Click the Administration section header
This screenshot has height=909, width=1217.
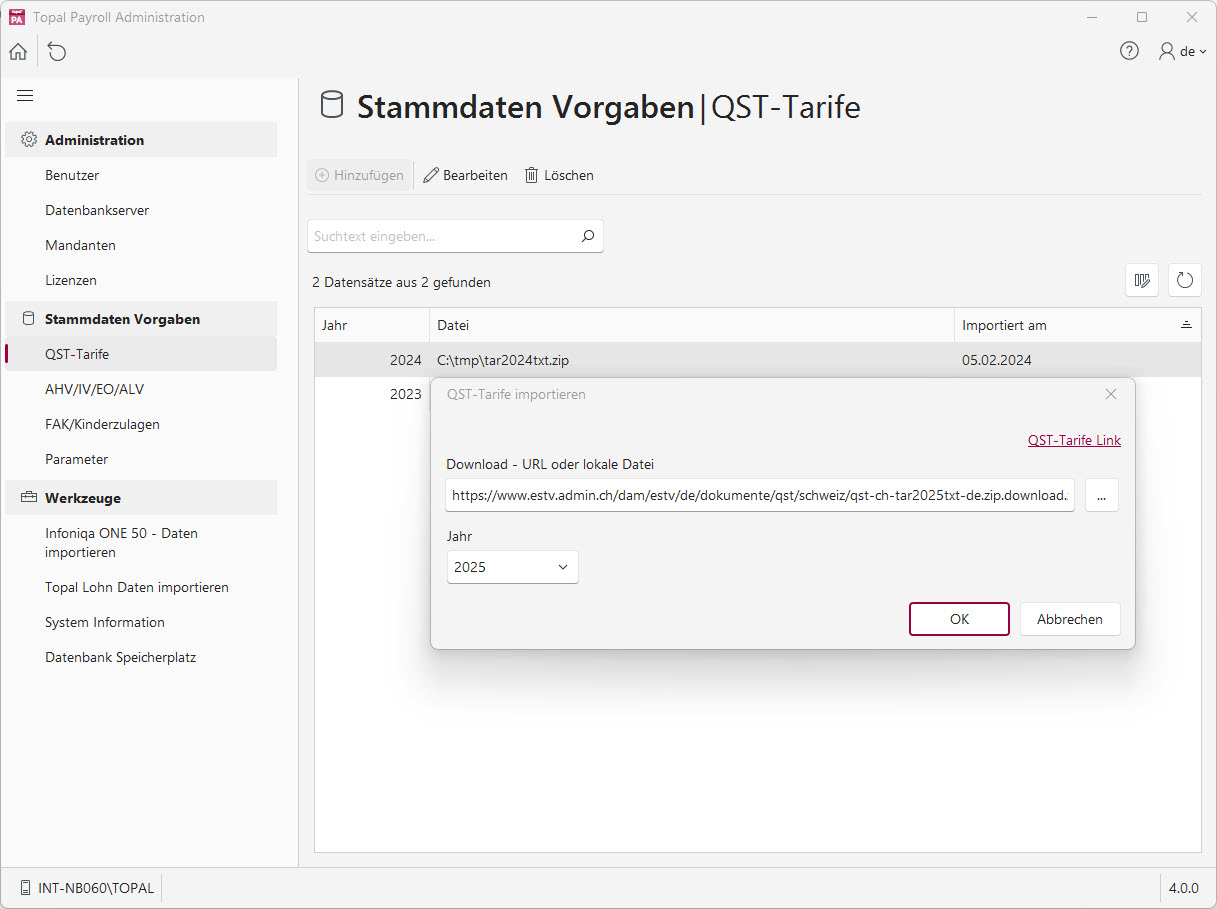point(141,140)
